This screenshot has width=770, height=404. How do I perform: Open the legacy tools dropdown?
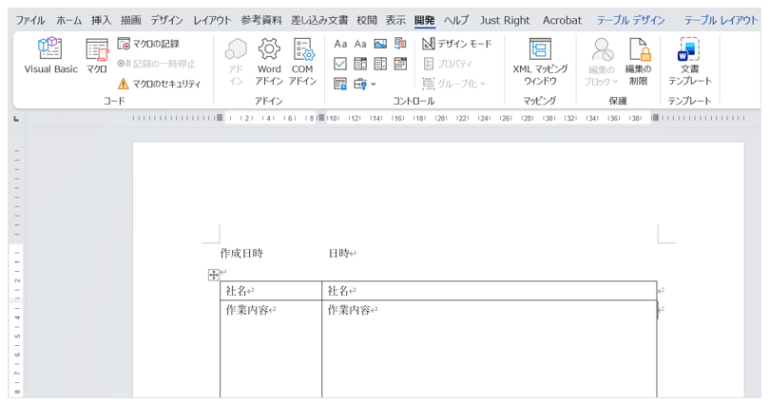(x=364, y=84)
